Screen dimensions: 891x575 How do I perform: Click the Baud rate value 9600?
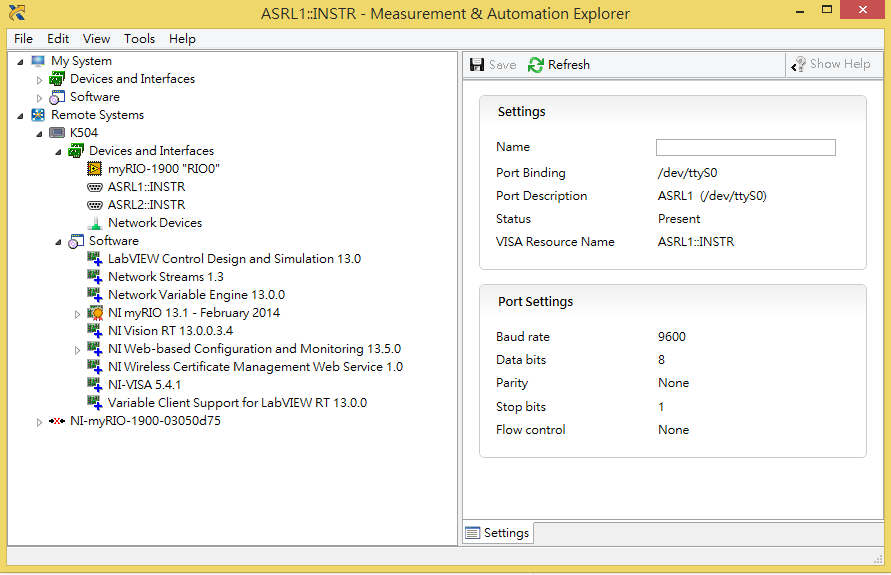[672, 337]
